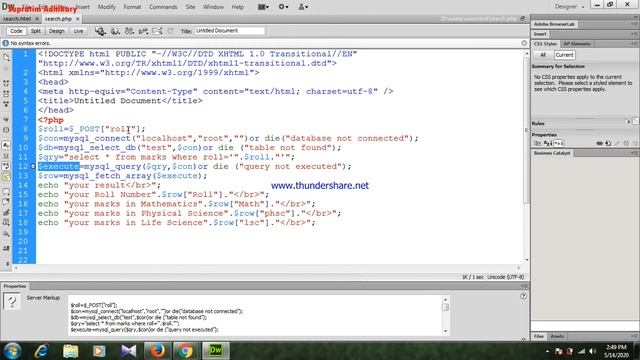Click the Wrap Tag pencil icon

point(6,212)
